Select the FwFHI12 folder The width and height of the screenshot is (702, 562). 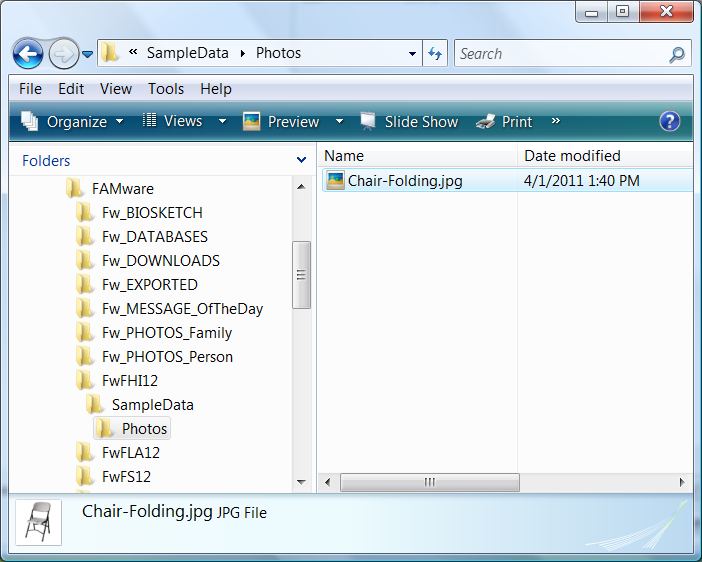[x=117, y=381]
